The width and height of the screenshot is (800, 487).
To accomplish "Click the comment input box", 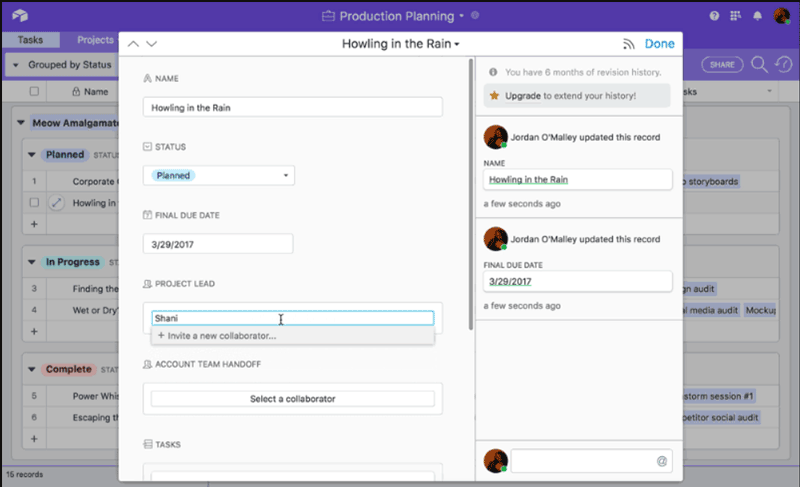I will pos(591,461).
